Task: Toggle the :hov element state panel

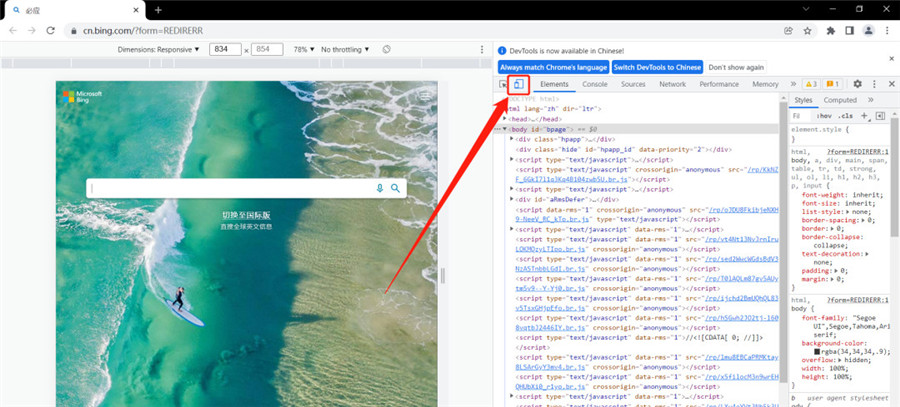Action: click(824, 116)
